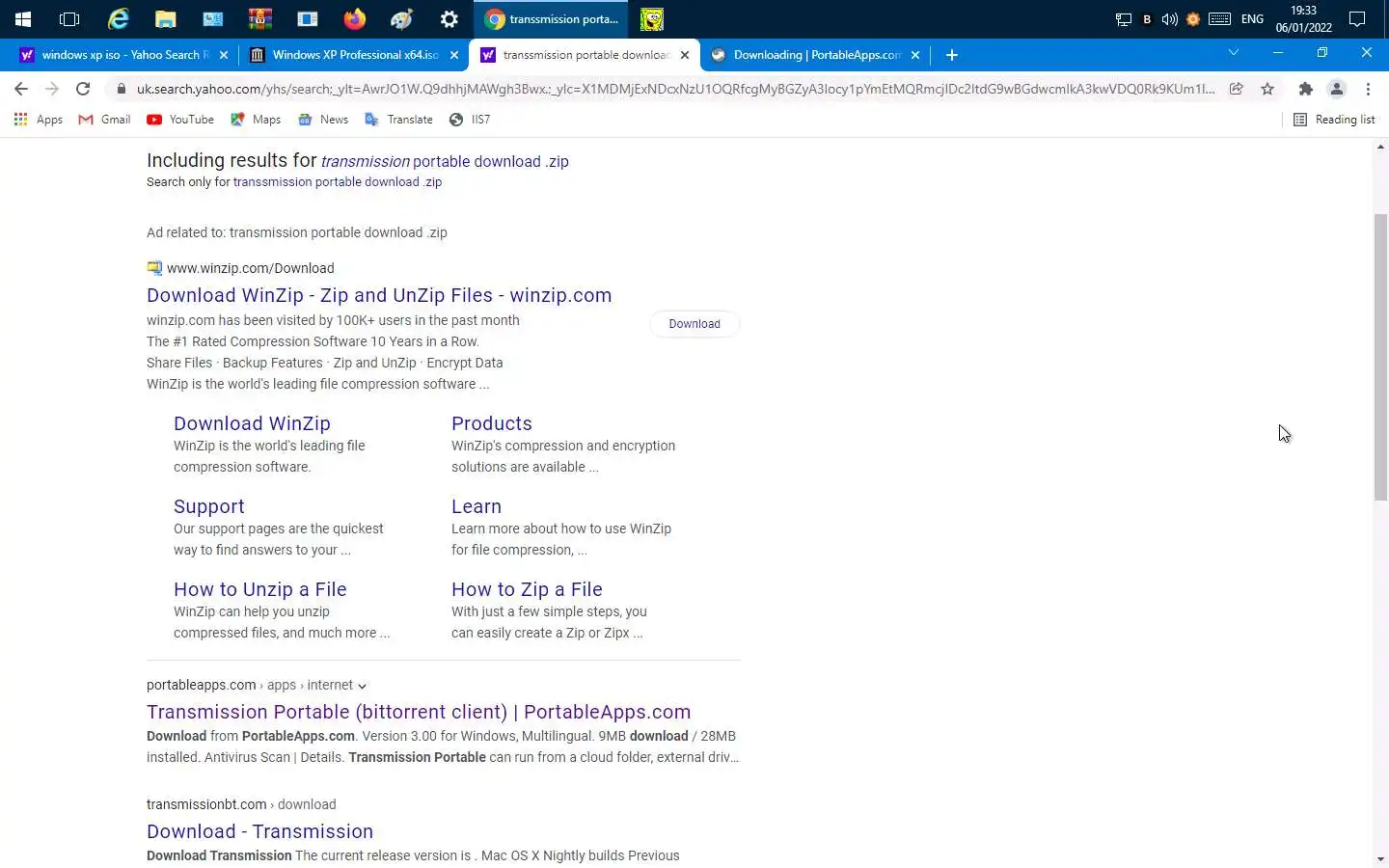This screenshot has width=1389, height=868.
Task: Open the notification action center
Action: [x=1357, y=19]
